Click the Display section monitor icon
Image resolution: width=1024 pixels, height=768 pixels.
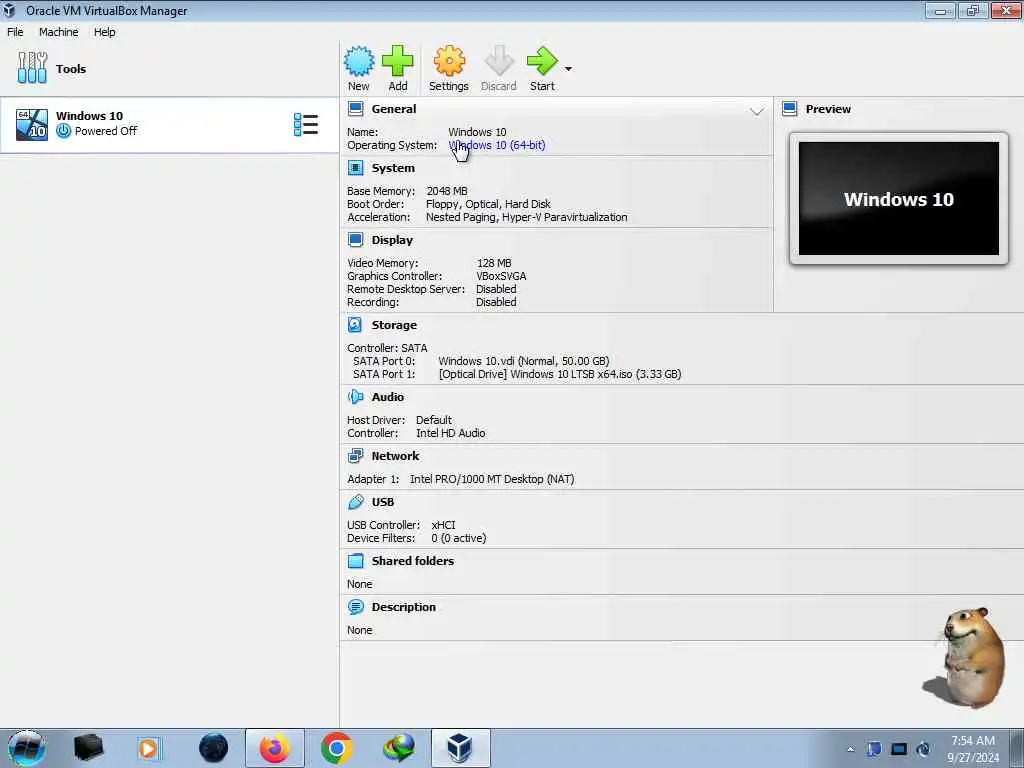356,240
